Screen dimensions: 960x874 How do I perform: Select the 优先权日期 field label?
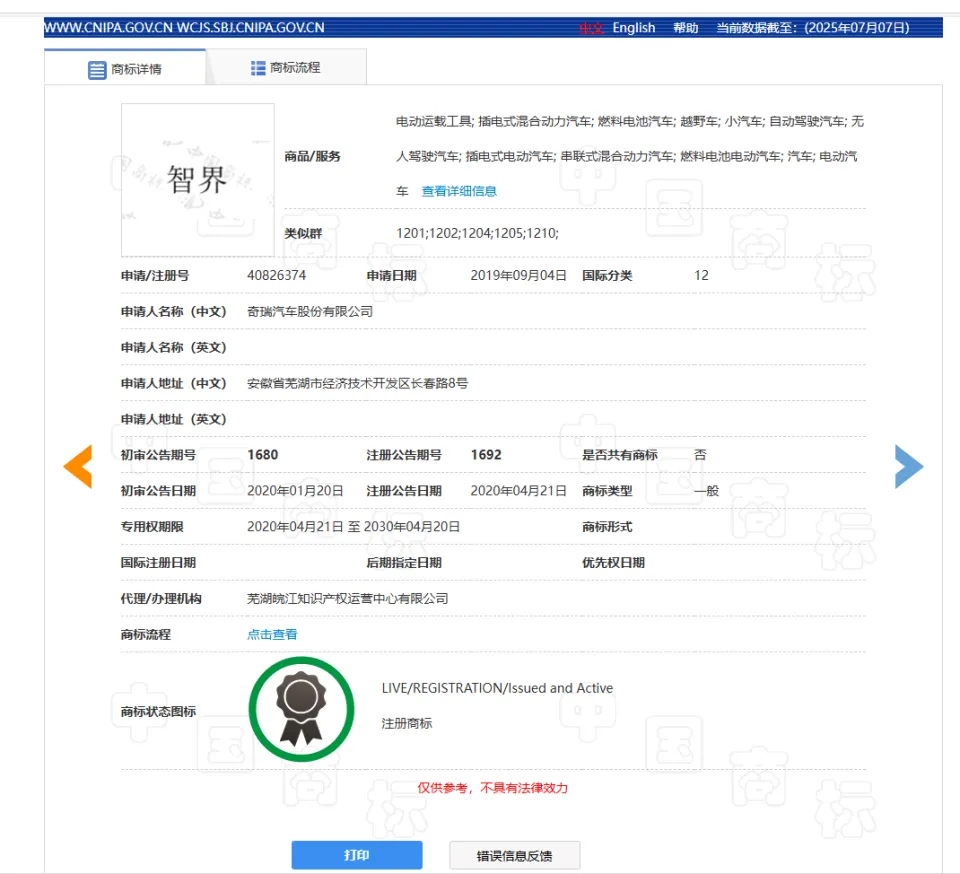coord(613,562)
